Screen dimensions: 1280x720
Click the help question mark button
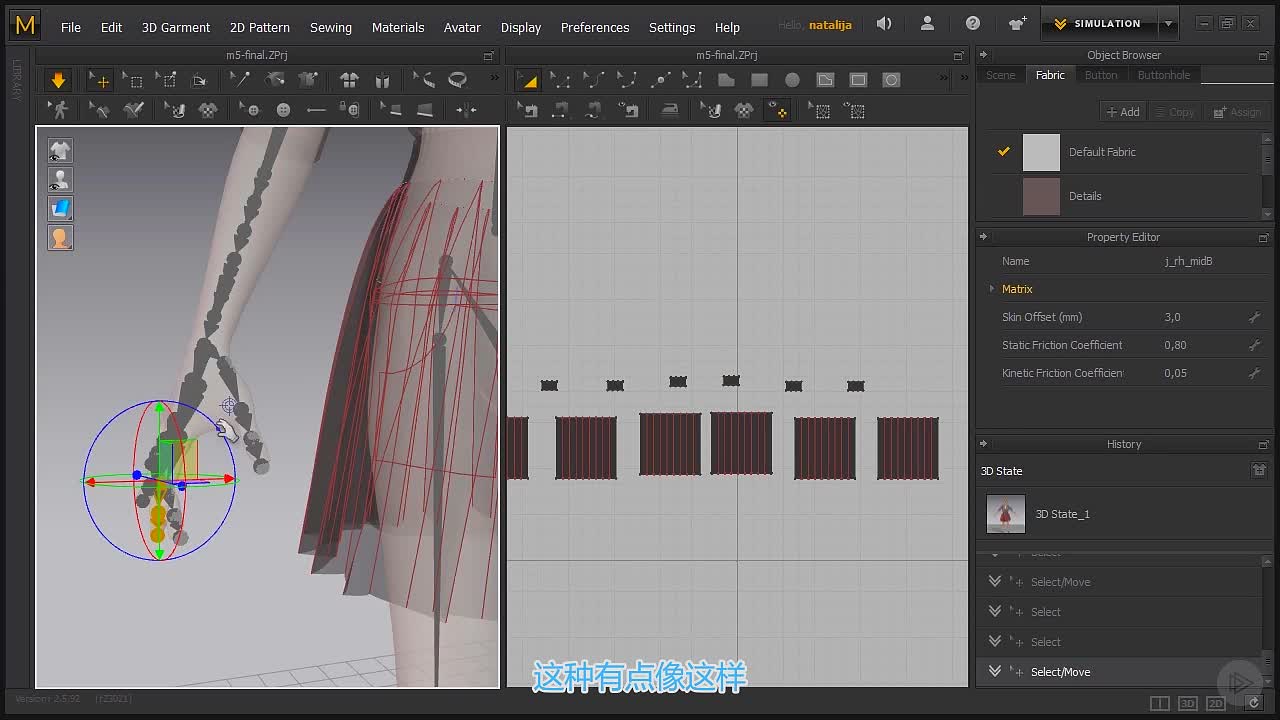click(973, 24)
